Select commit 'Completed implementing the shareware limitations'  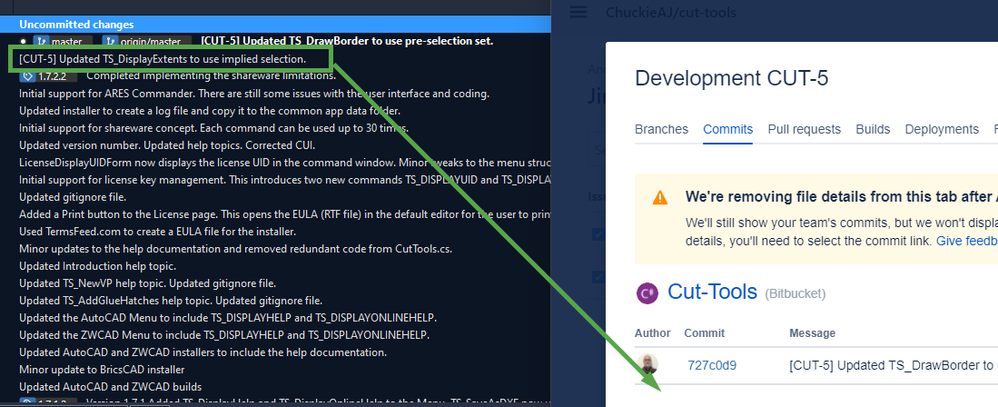[x=211, y=76]
